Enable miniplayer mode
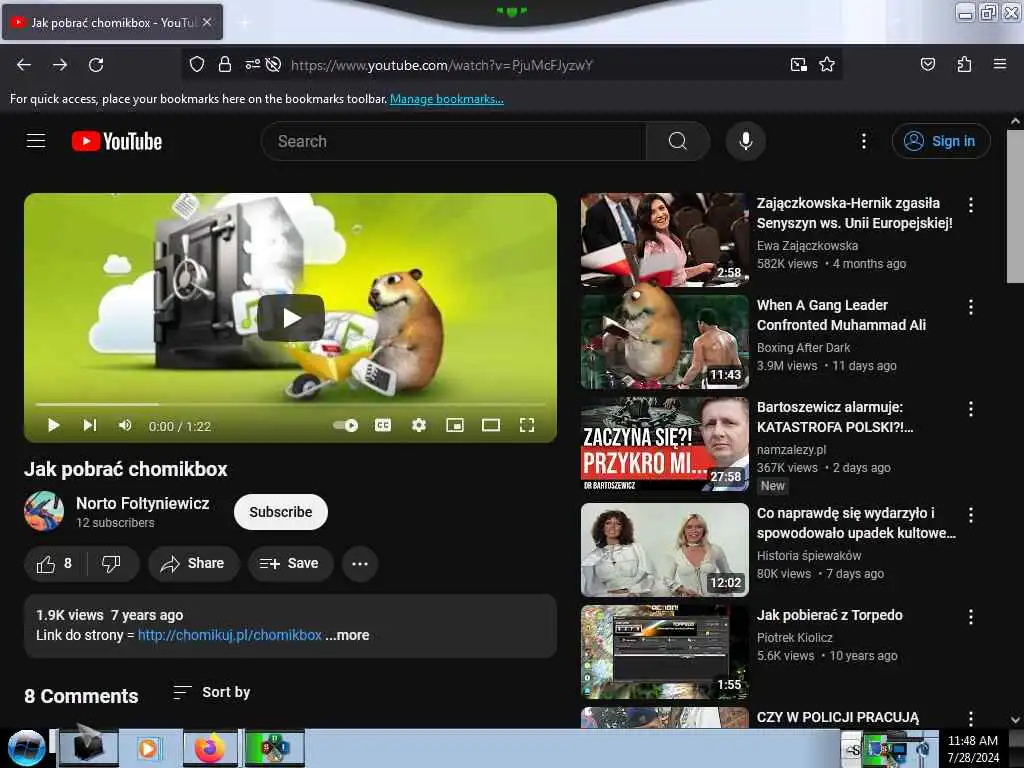 click(455, 426)
